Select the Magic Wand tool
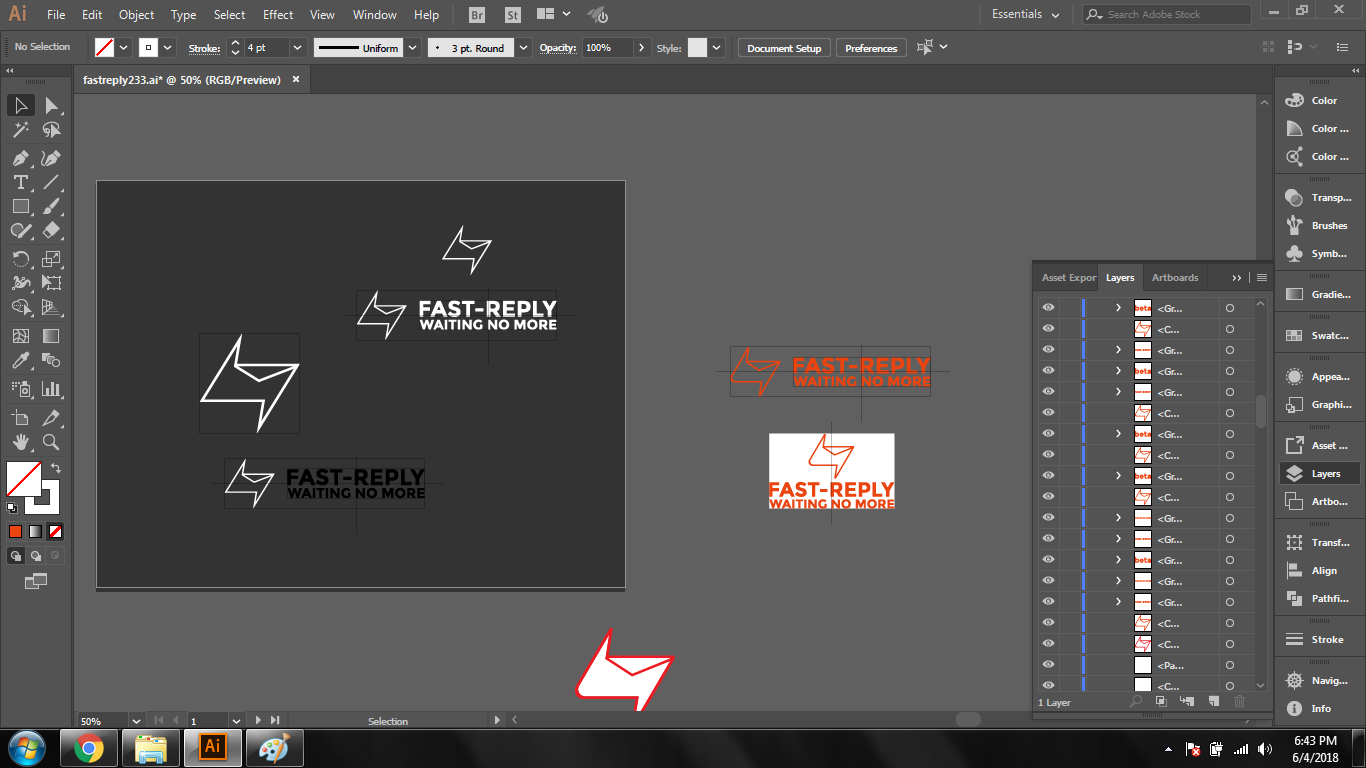 (20, 130)
